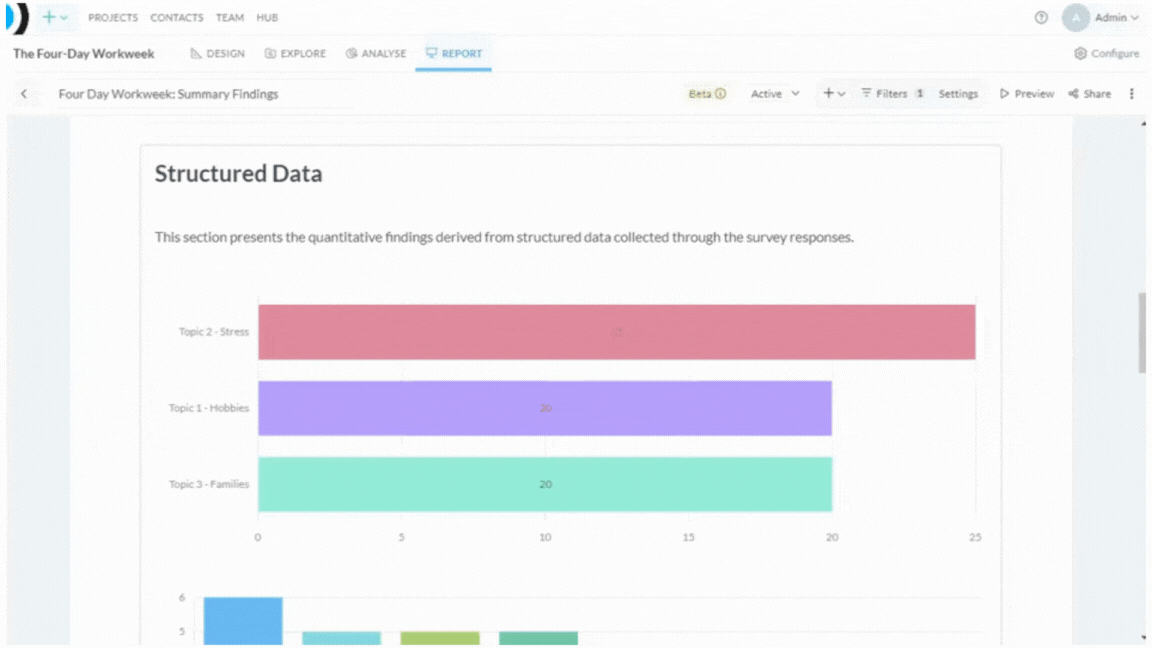Share the report

pyautogui.click(x=1090, y=94)
